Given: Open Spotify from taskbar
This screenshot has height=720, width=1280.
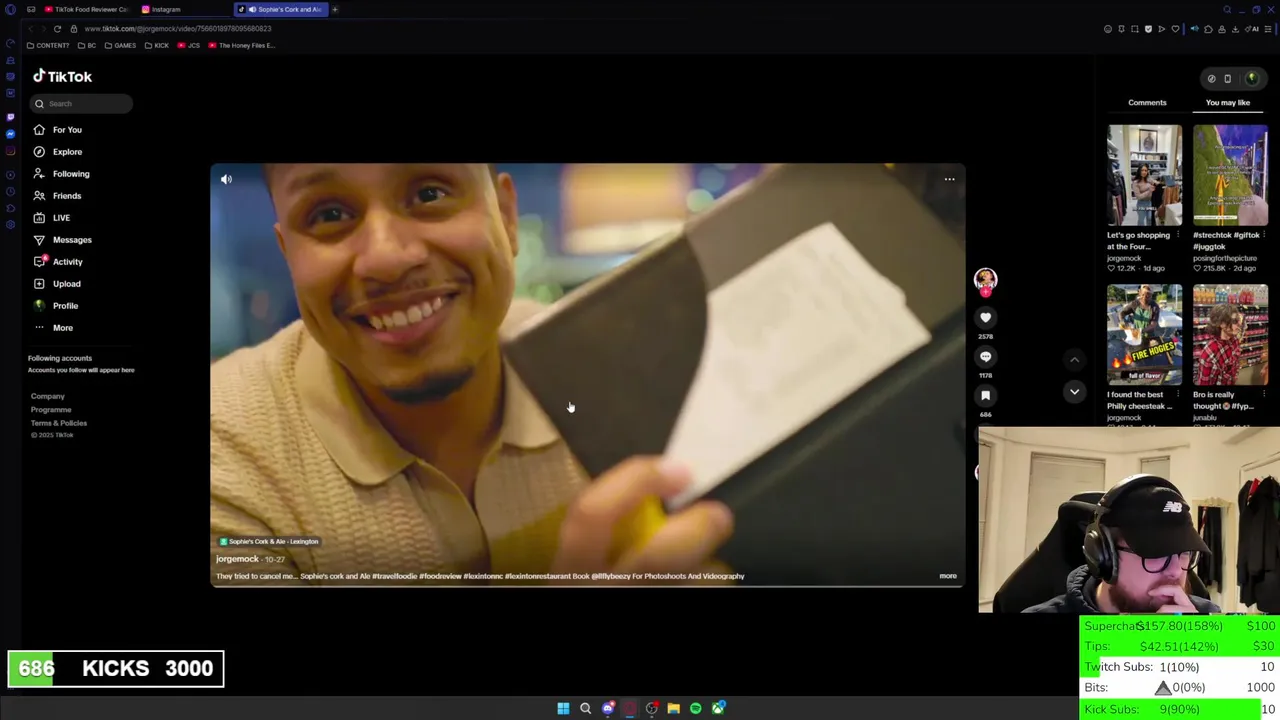Looking at the screenshot, I should pyautogui.click(x=695, y=708).
